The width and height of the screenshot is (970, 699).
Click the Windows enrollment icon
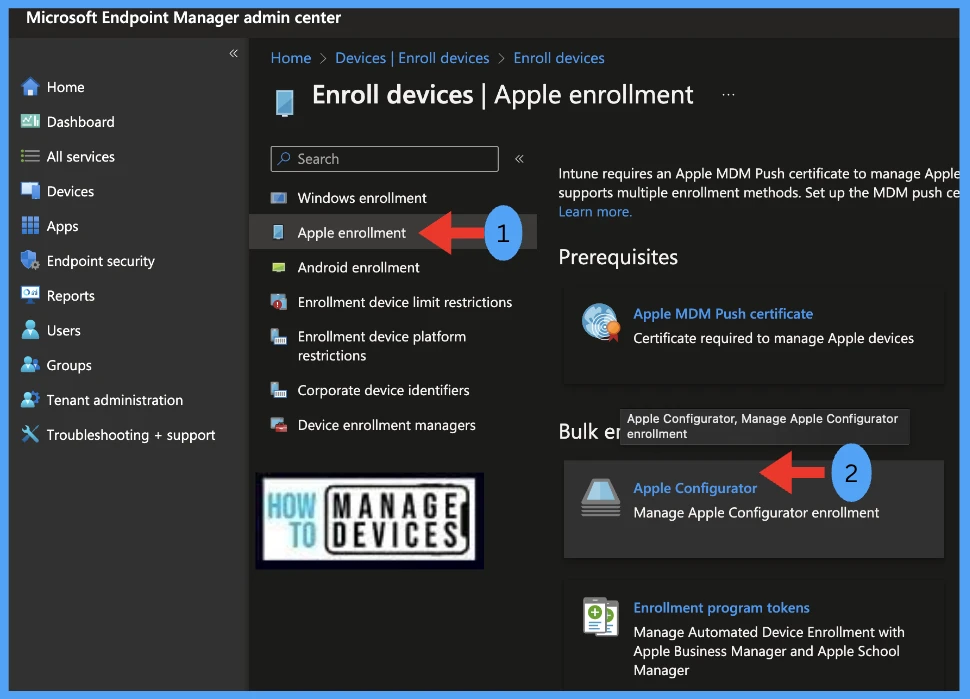[x=279, y=198]
